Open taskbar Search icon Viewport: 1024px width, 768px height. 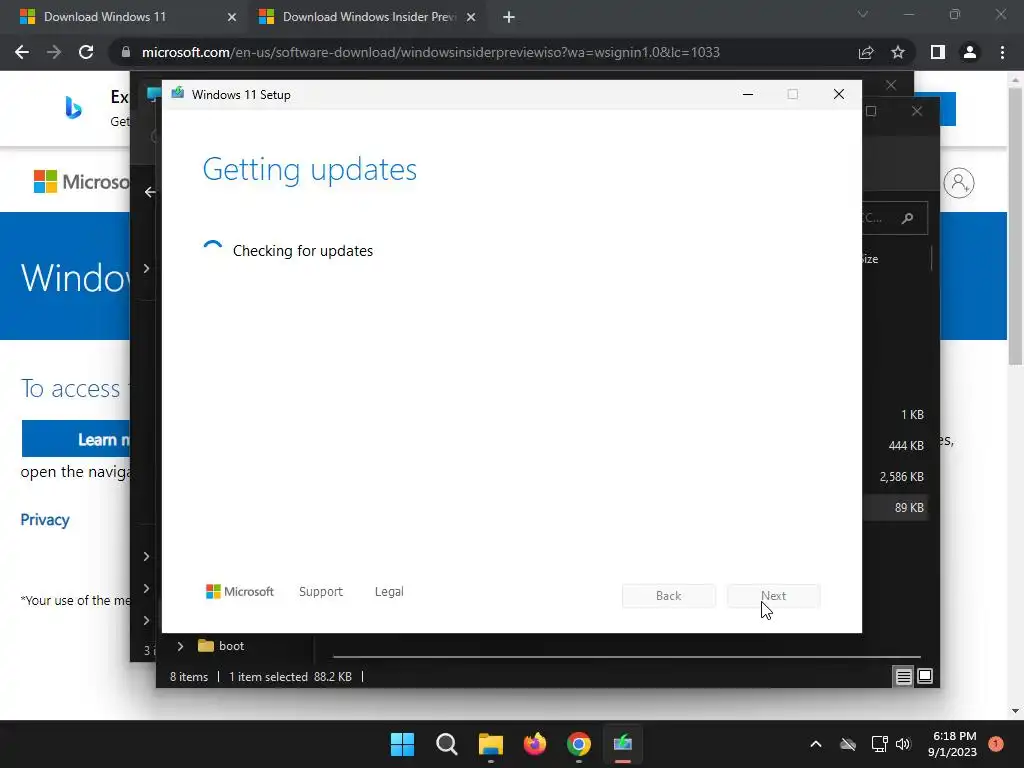coord(447,744)
